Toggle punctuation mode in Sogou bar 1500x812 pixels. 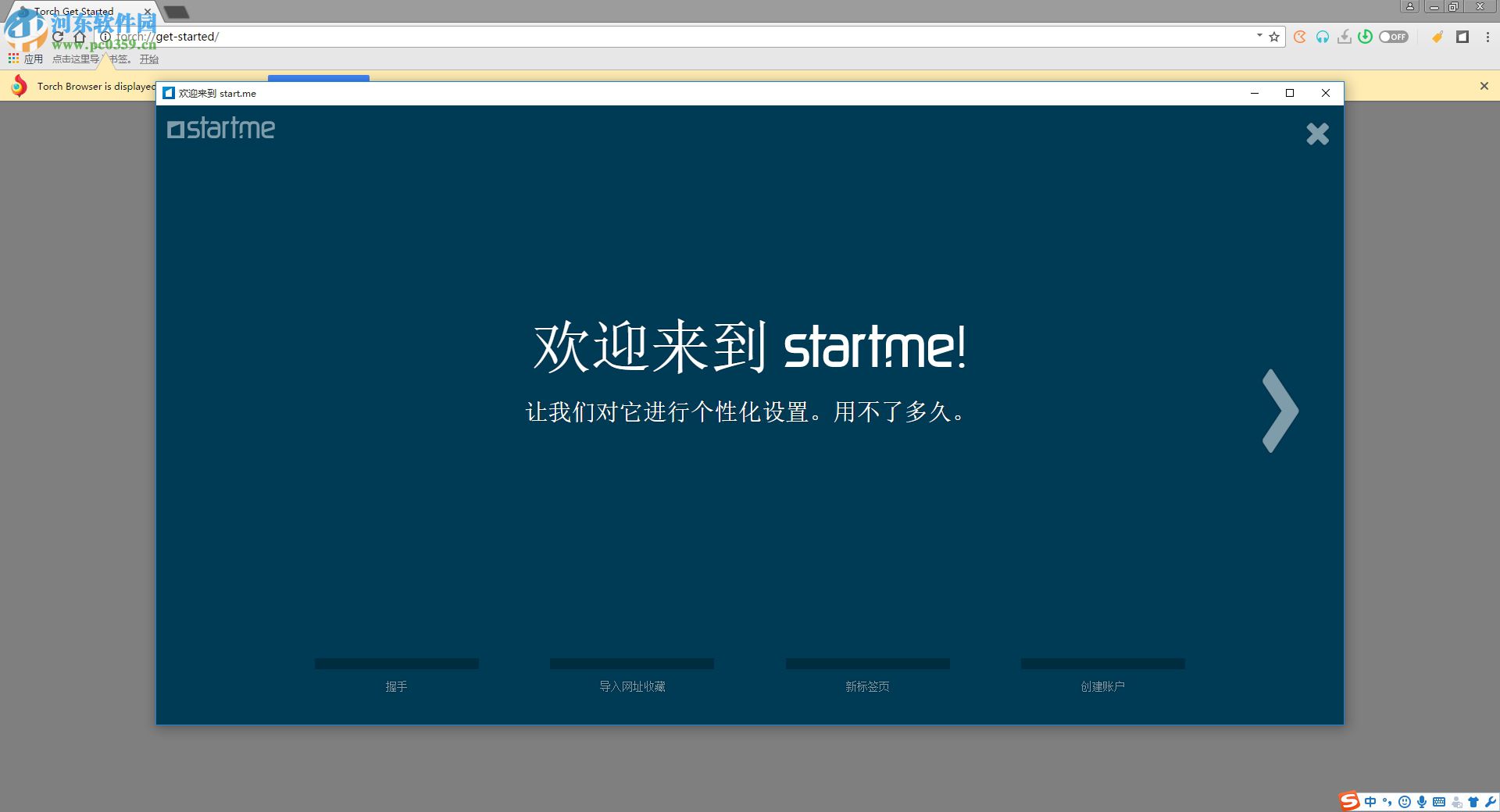[1387, 801]
